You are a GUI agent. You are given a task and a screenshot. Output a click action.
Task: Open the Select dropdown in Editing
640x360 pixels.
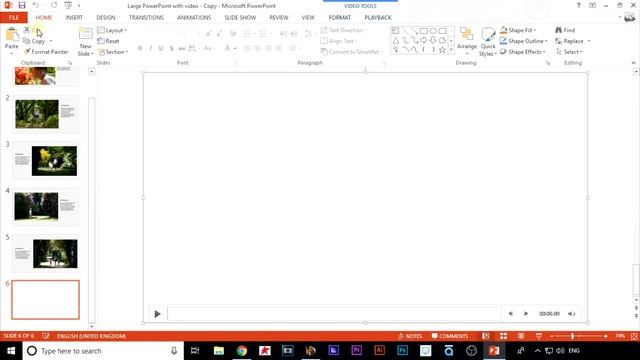tap(569, 52)
